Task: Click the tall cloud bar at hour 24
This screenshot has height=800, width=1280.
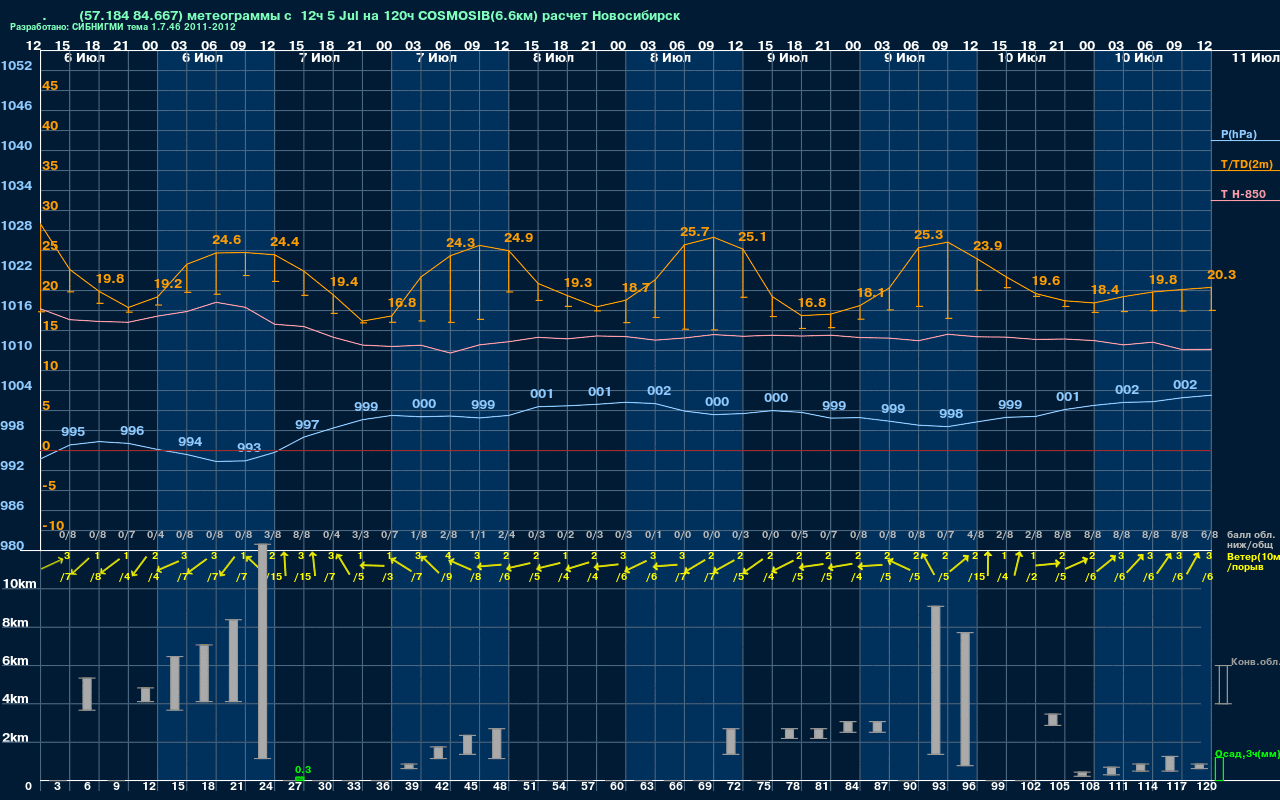Action: click(263, 651)
